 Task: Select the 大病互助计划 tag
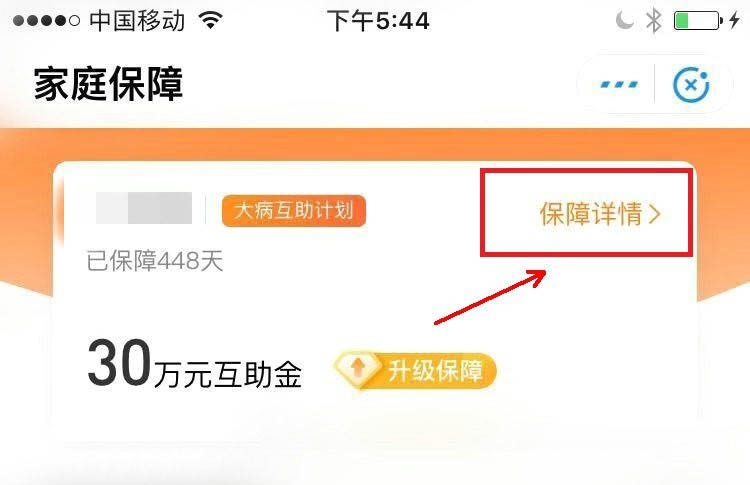pyautogui.click(x=294, y=210)
